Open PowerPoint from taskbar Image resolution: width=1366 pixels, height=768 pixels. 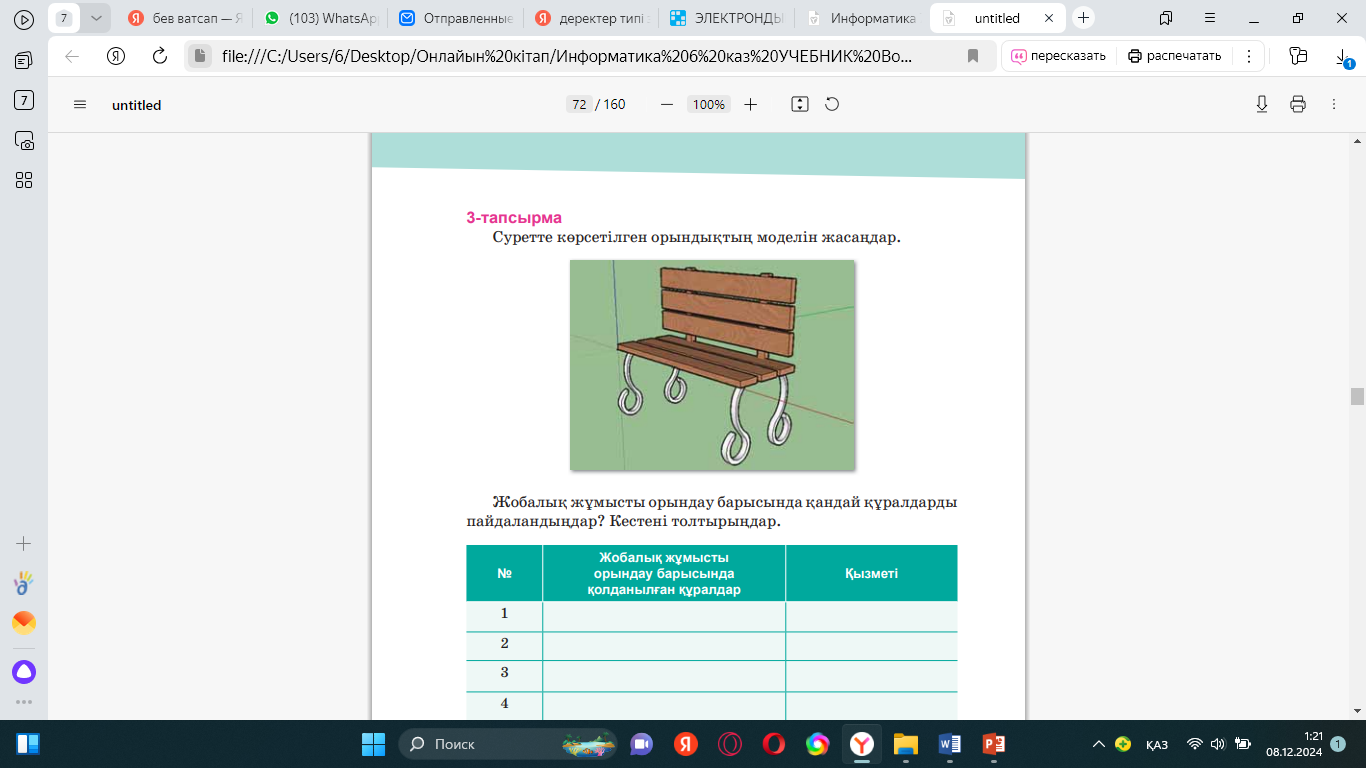click(x=993, y=744)
